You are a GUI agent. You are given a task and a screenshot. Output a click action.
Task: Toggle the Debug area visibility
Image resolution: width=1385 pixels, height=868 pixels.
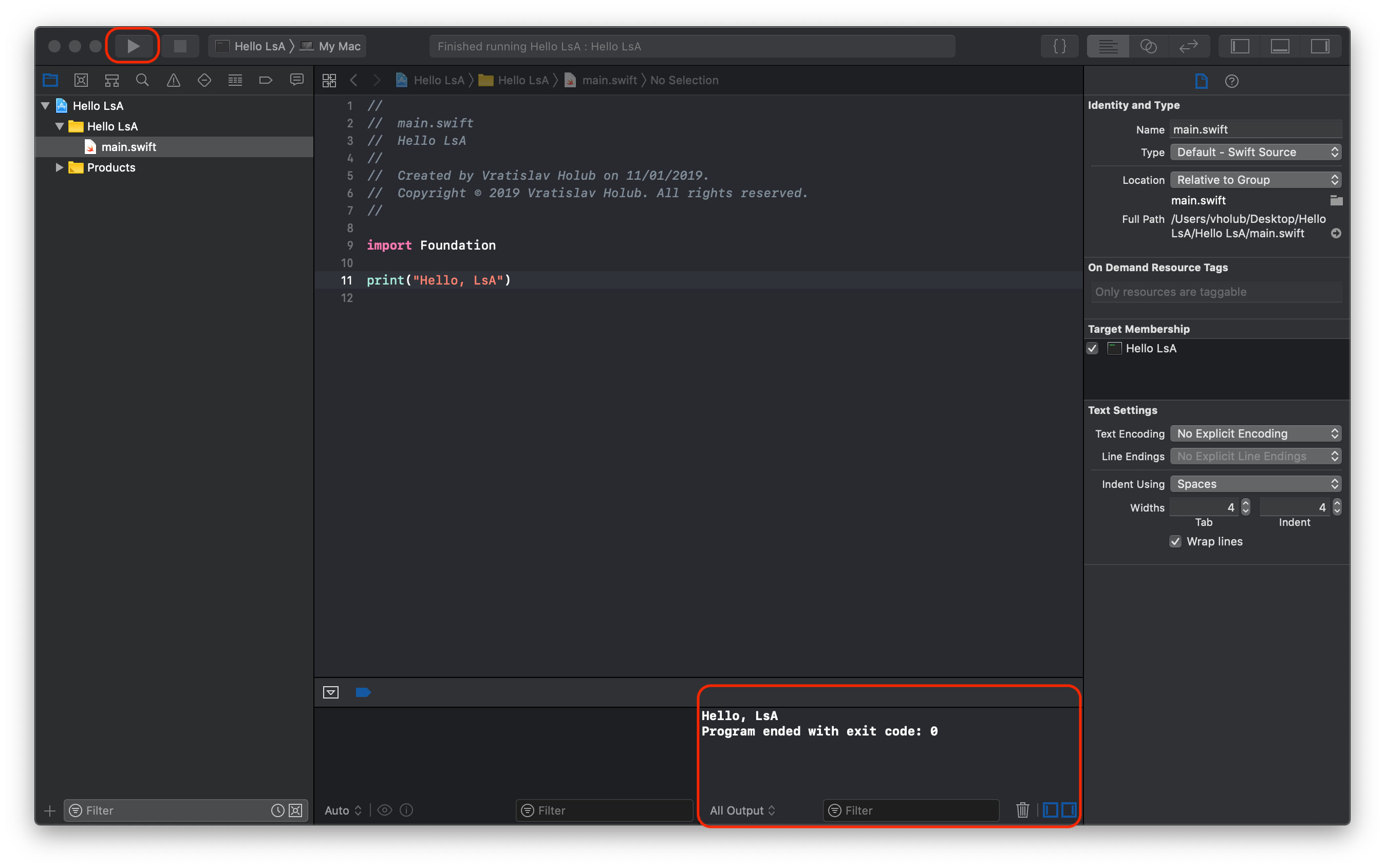coord(1280,46)
